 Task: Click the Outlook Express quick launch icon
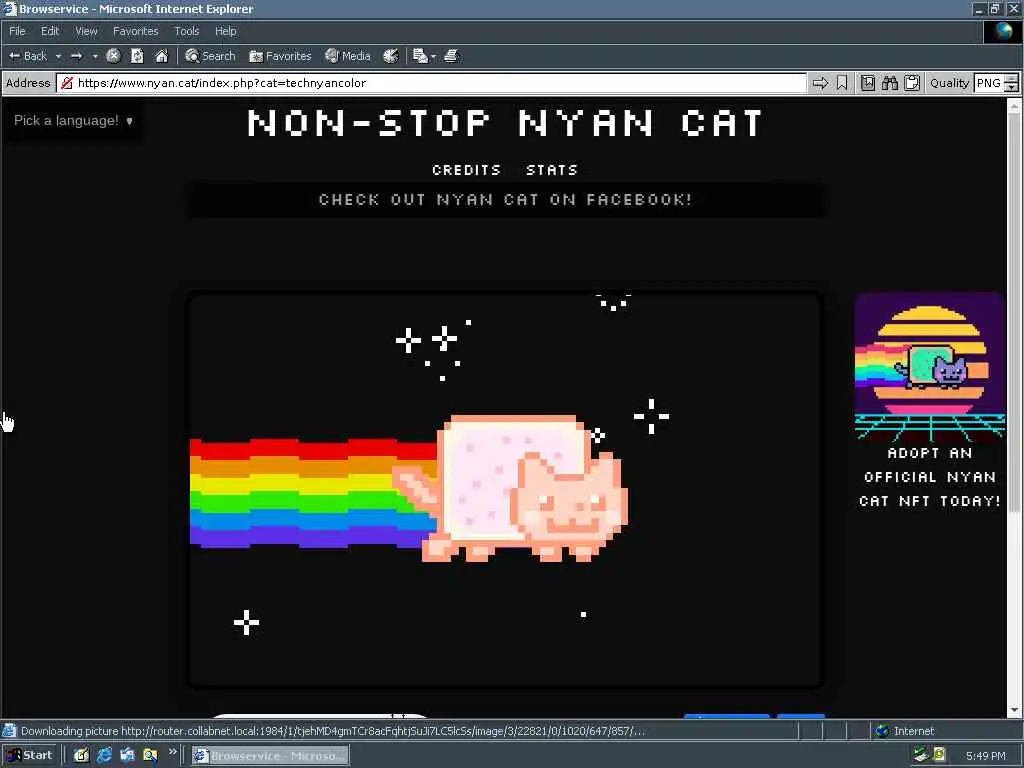[x=127, y=756]
